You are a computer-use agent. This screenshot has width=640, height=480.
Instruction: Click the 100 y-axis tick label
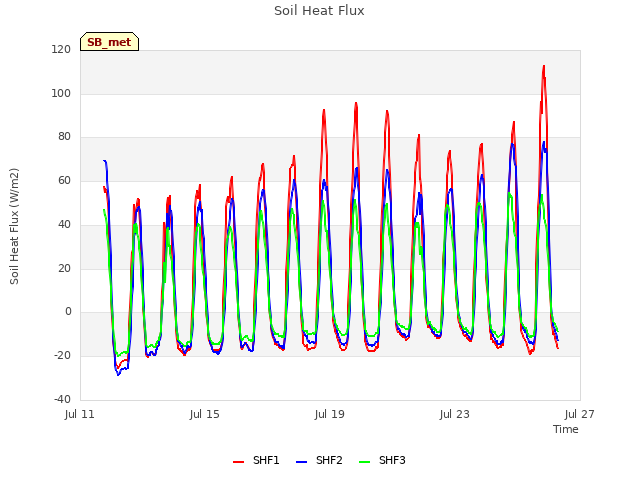[61, 93]
